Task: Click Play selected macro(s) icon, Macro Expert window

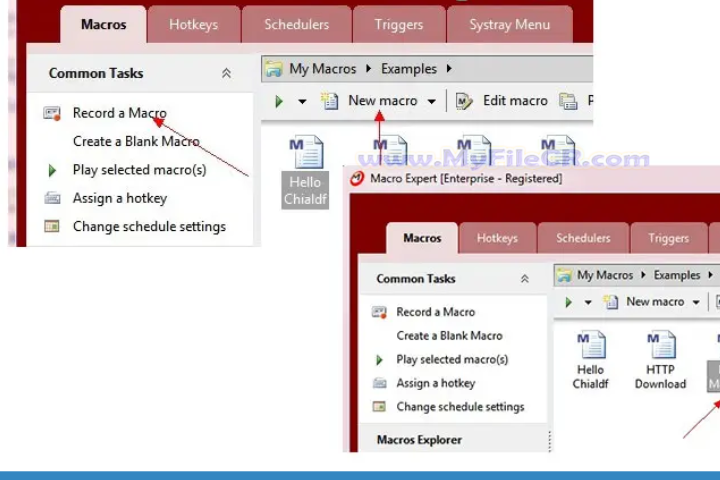Action: [379, 360]
